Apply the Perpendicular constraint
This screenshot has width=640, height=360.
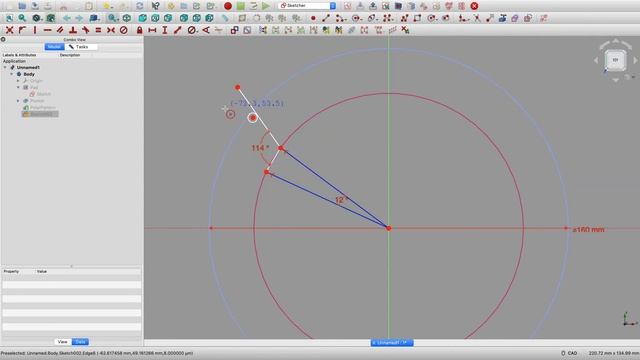73,30
